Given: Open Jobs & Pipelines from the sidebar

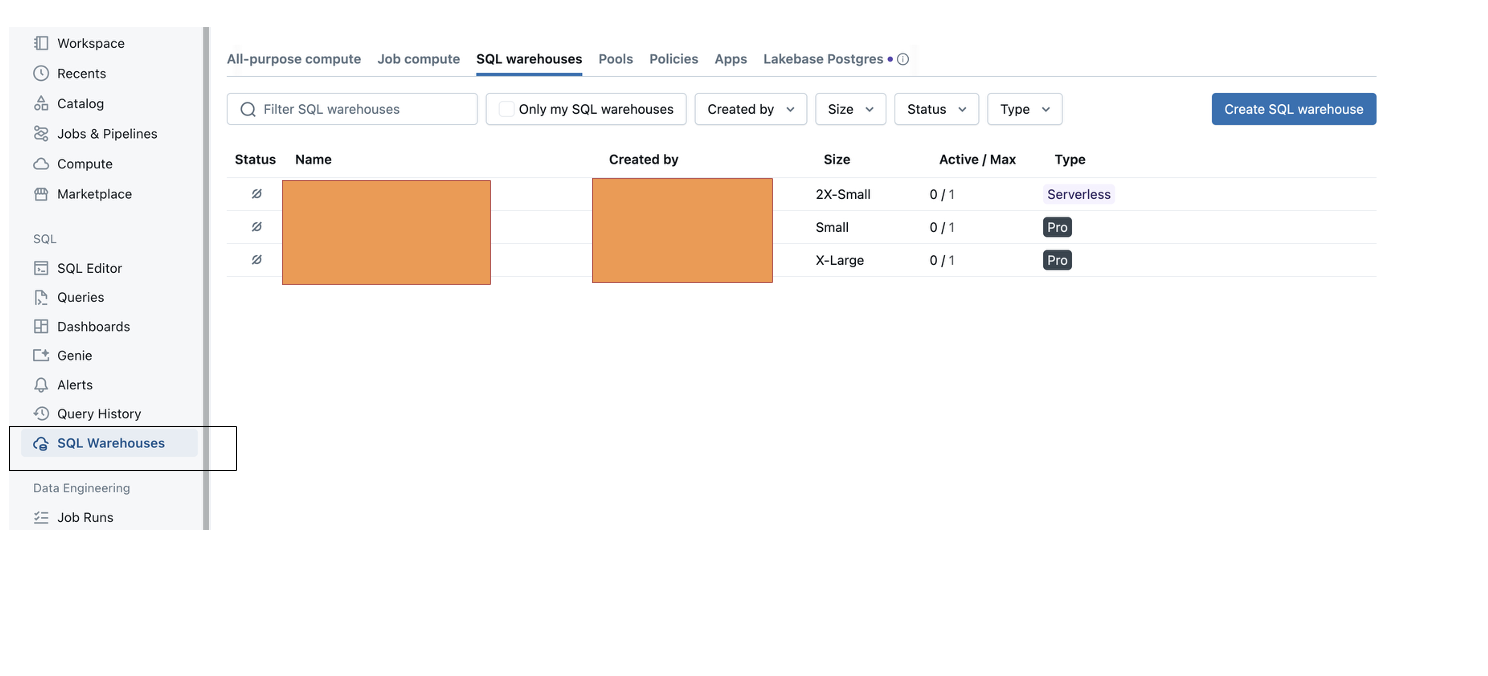Looking at the screenshot, I should point(107,133).
